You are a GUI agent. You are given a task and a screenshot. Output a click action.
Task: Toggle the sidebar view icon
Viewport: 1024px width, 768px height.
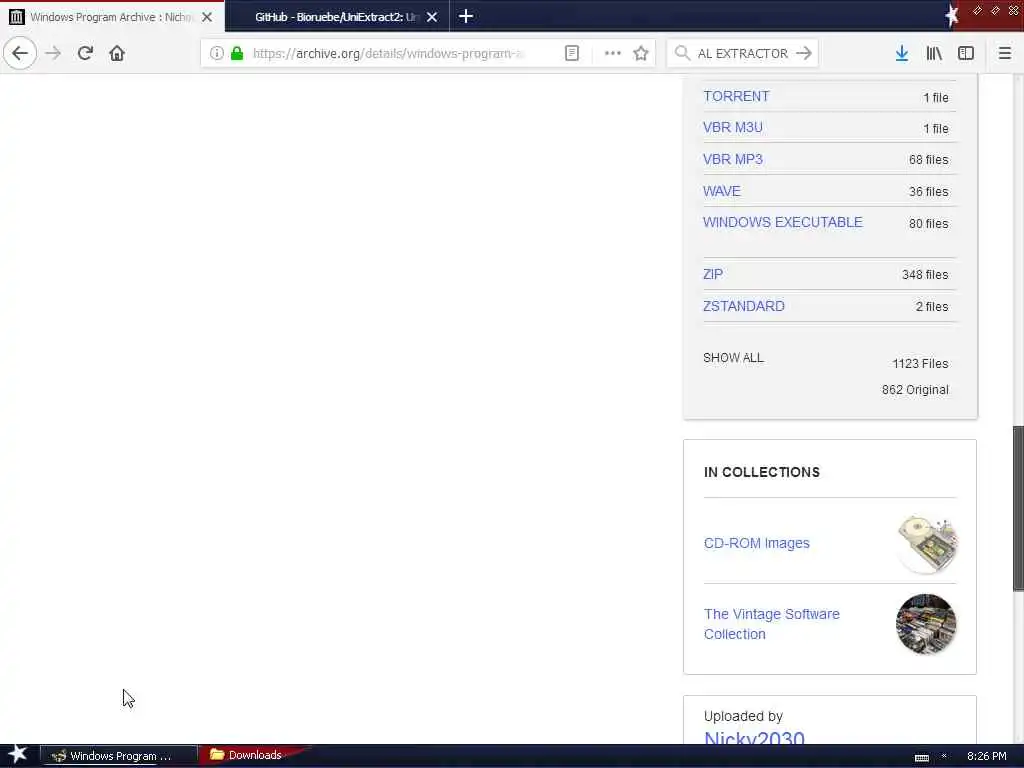click(965, 53)
